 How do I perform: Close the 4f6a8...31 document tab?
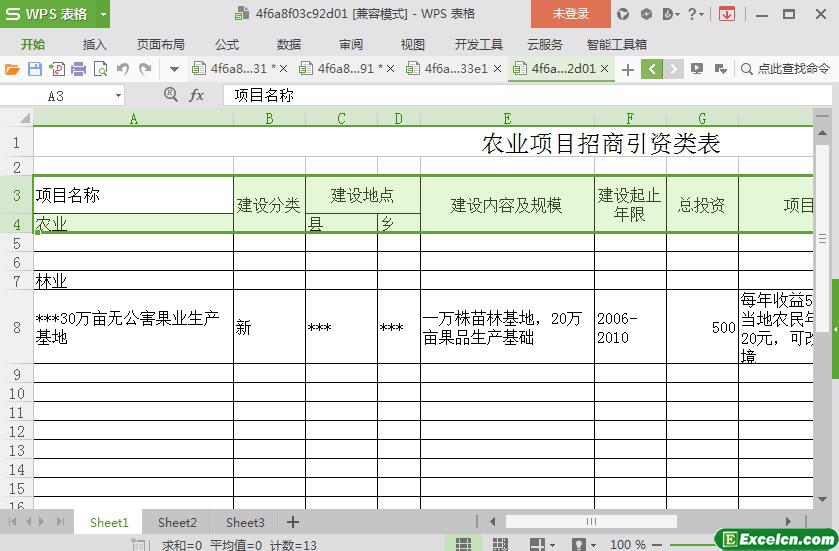click(x=284, y=69)
